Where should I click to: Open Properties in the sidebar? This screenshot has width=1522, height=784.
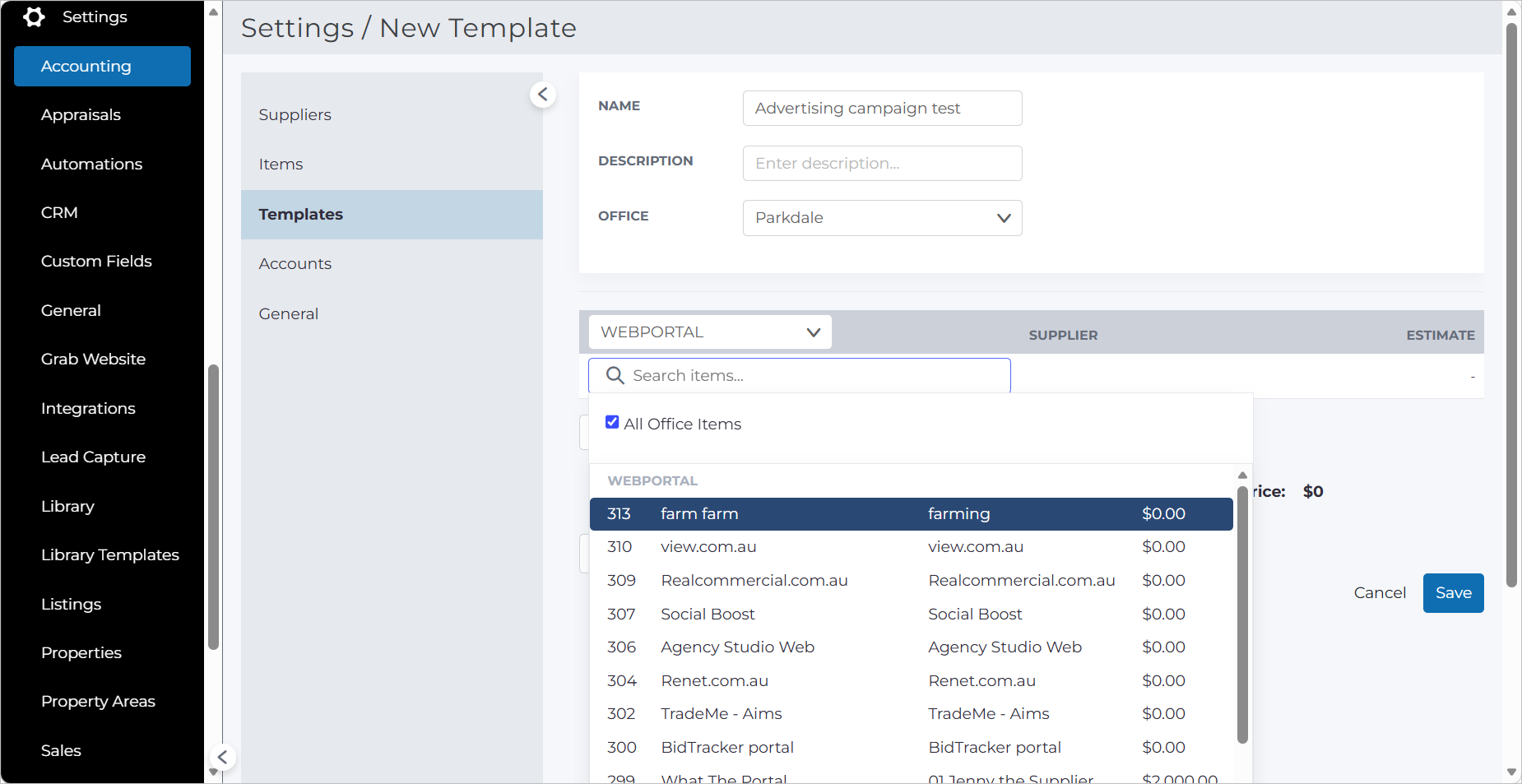(81, 652)
